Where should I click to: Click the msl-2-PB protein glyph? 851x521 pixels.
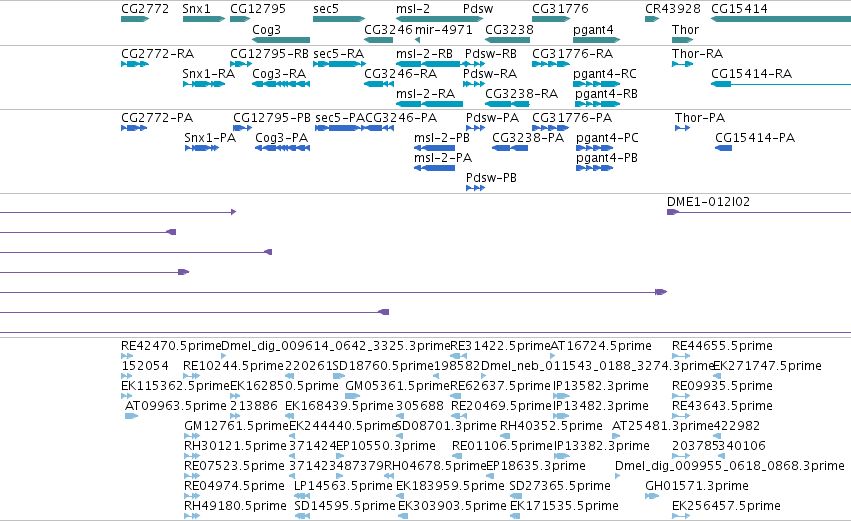pyautogui.click(x=434, y=148)
